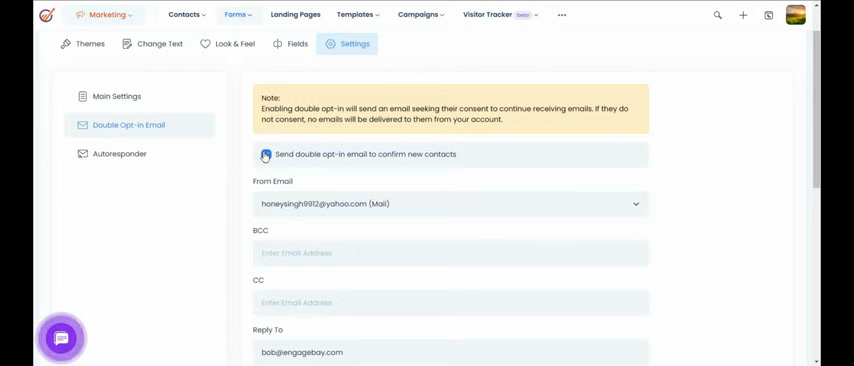Click the Fields icon
This screenshot has width=854, height=366.
[277, 44]
